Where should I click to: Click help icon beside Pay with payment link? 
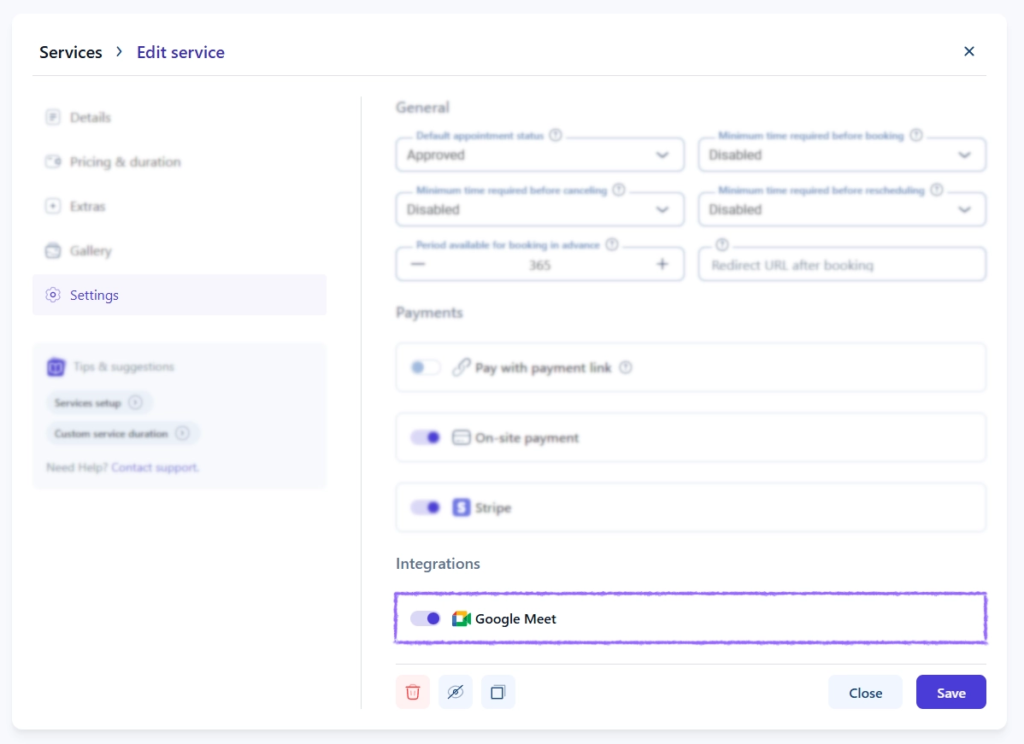626,368
